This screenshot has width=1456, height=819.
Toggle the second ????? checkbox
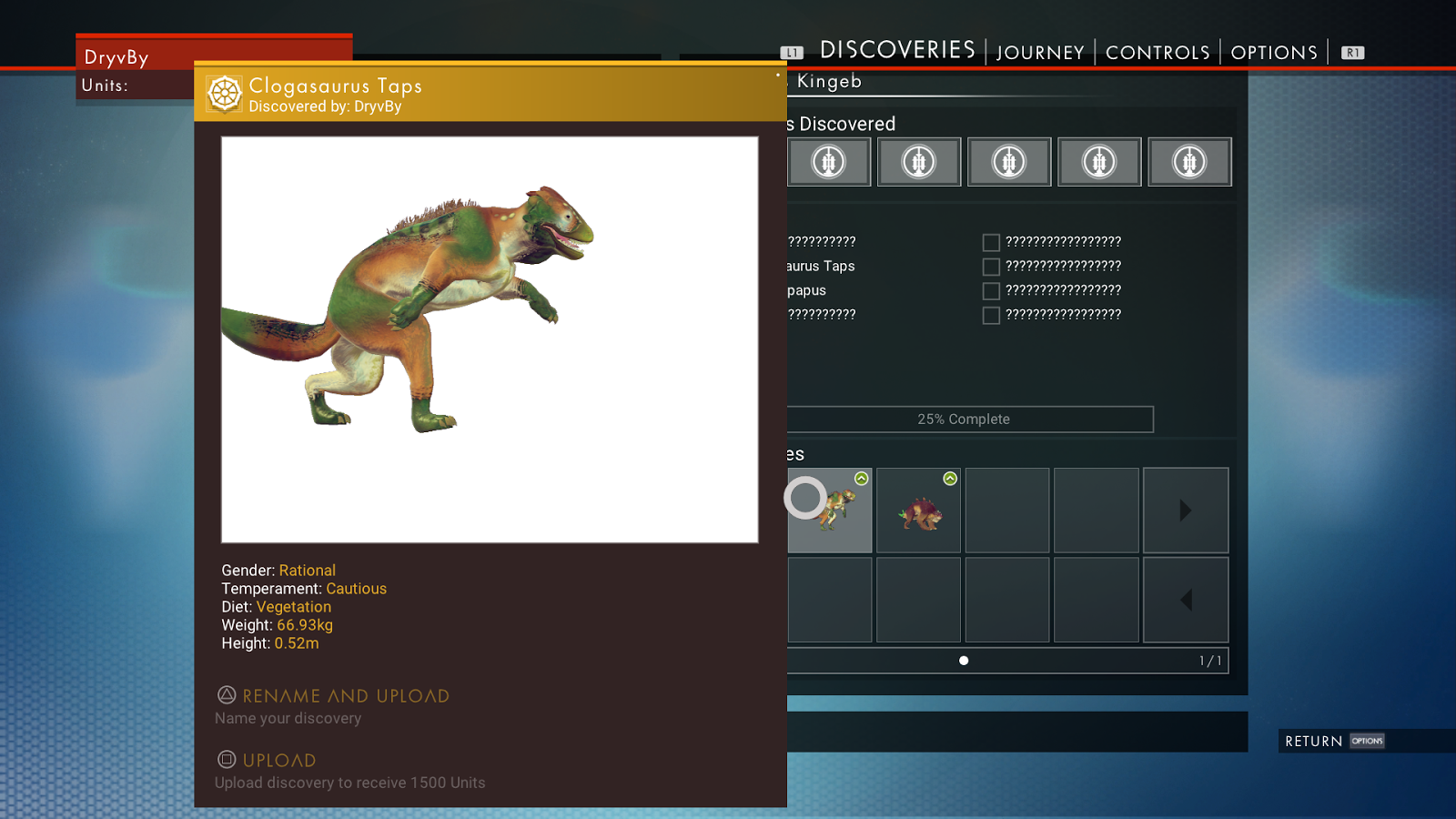(991, 267)
